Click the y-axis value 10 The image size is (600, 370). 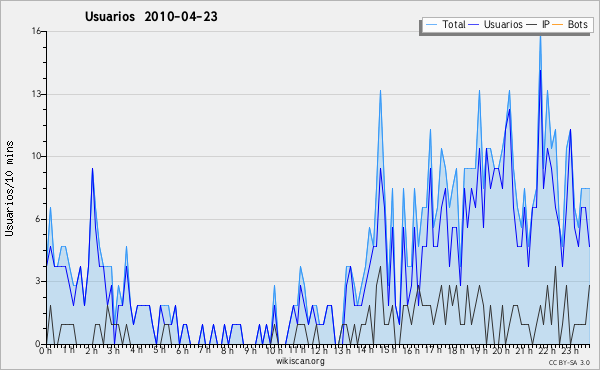click(x=36, y=156)
